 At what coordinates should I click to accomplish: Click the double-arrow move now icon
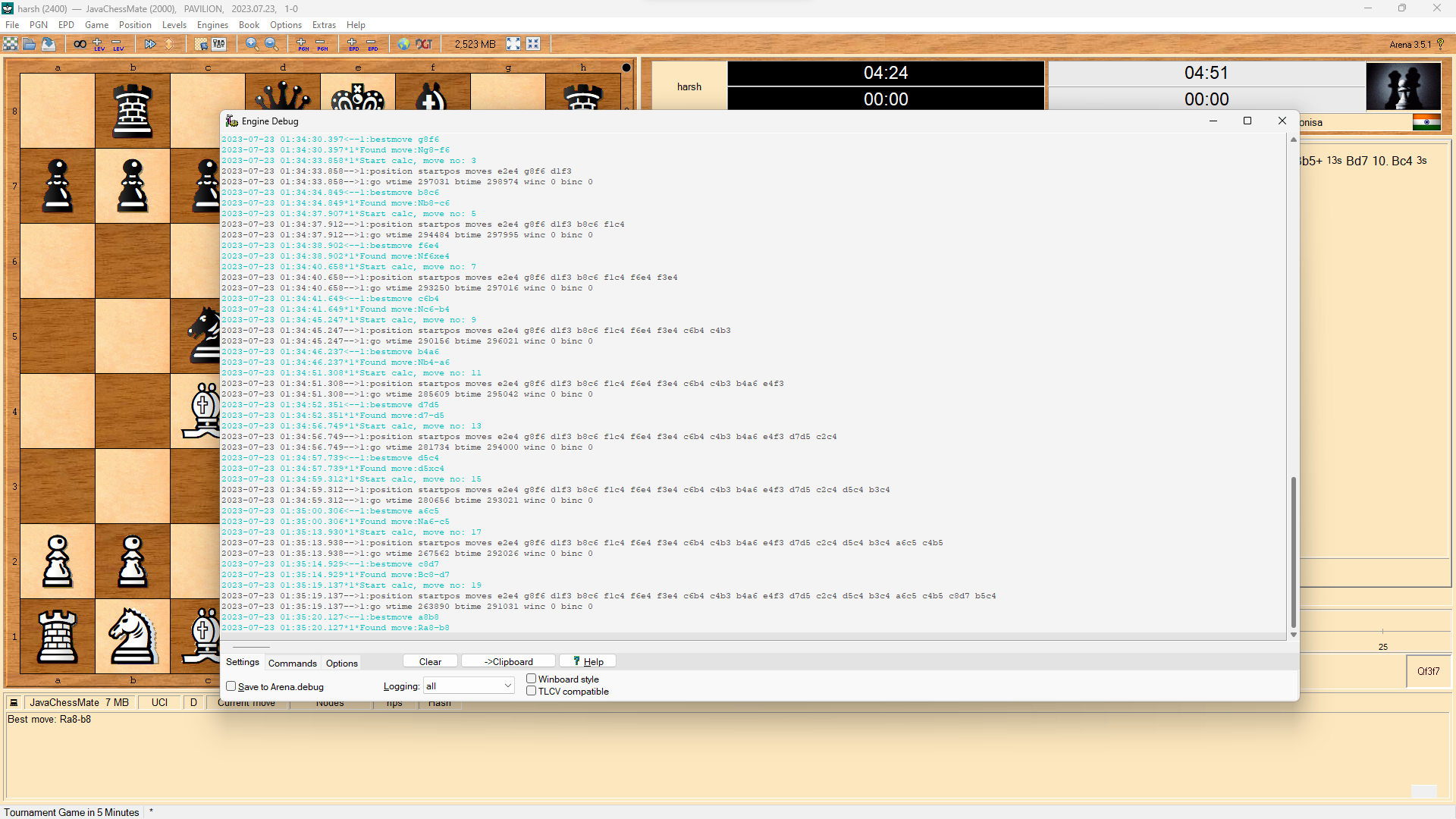click(150, 44)
